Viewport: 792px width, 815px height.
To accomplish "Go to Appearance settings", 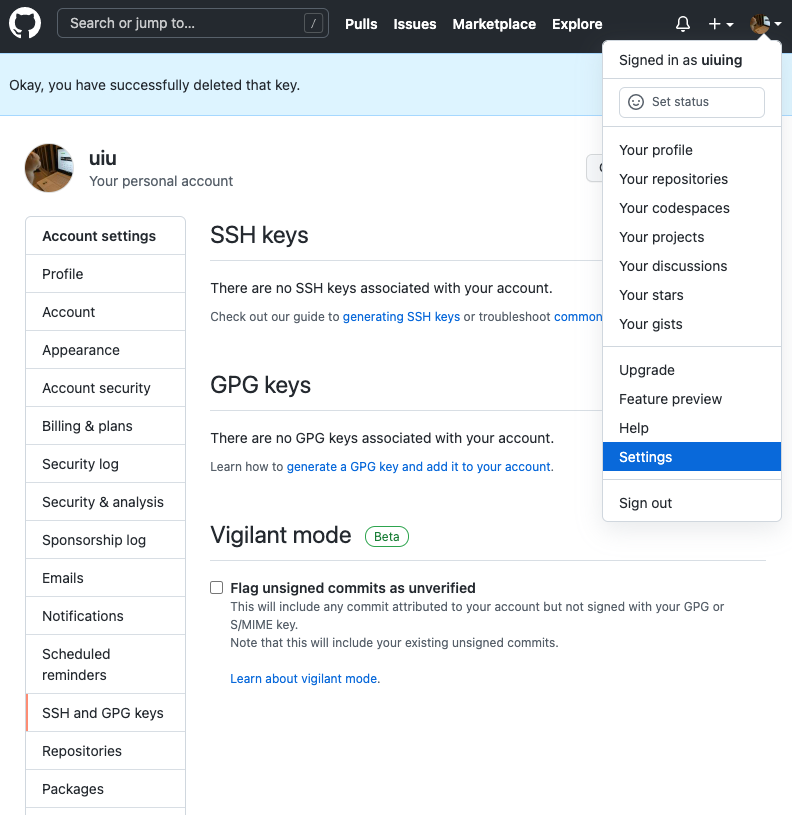I will click(105, 350).
